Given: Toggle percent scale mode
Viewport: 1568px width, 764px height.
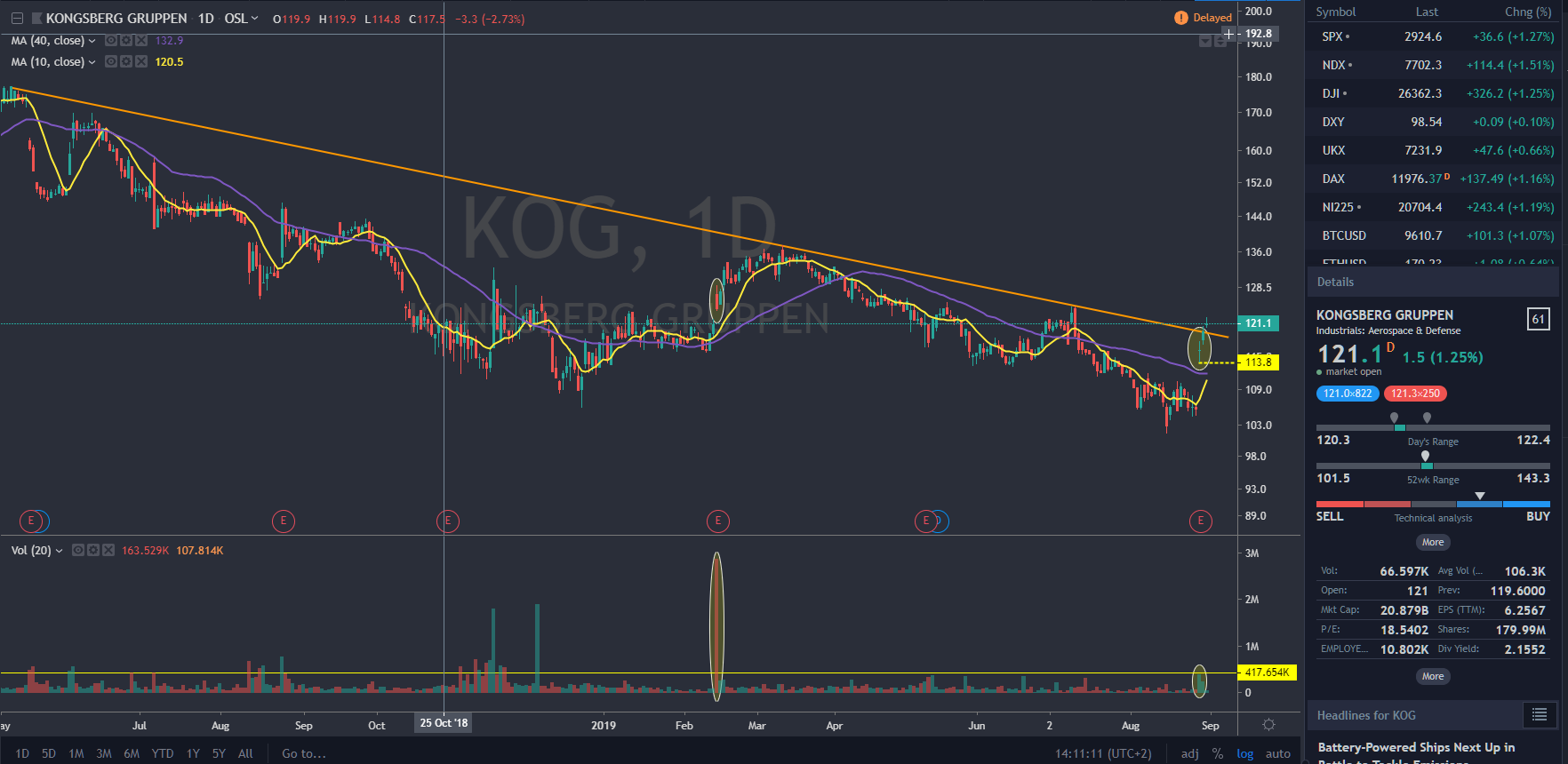Looking at the screenshot, I should point(1218,753).
